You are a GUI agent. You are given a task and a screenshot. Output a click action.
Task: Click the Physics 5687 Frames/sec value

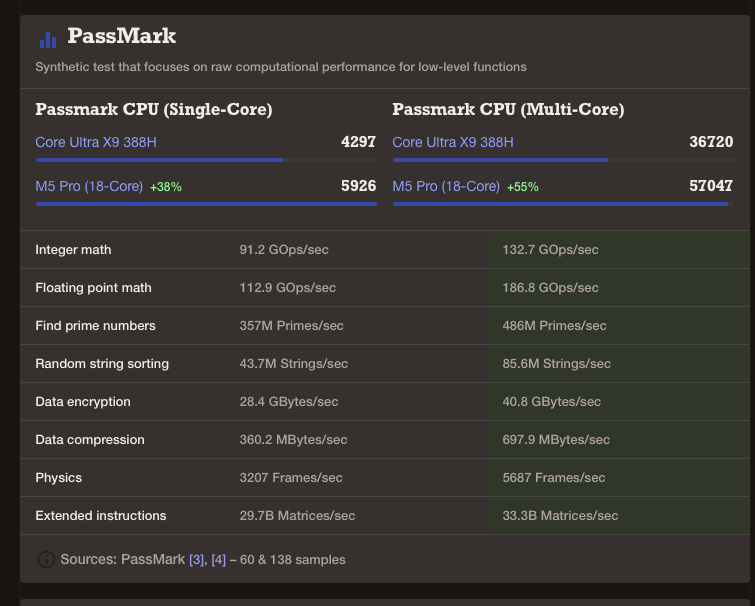coord(554,477)
